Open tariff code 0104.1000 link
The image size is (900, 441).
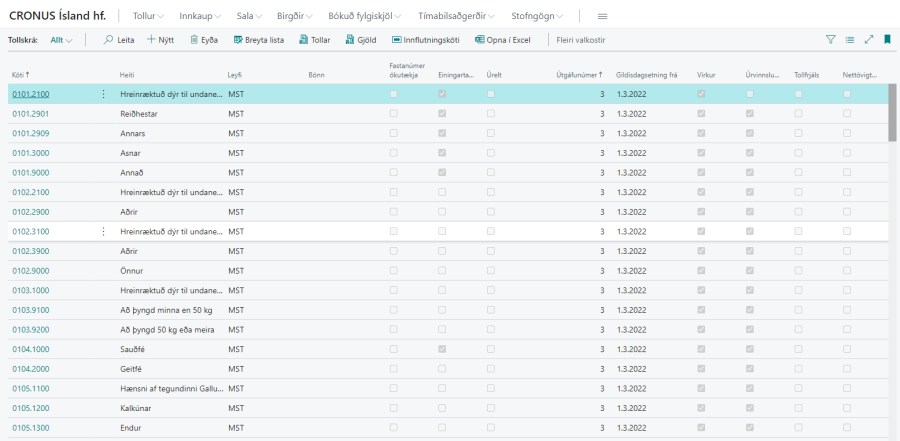(30, 349)
